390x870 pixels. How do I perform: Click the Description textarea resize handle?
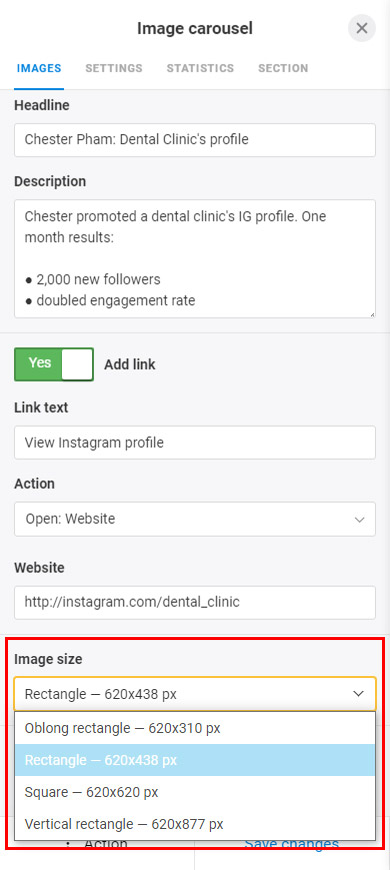[x=372, y=315]
